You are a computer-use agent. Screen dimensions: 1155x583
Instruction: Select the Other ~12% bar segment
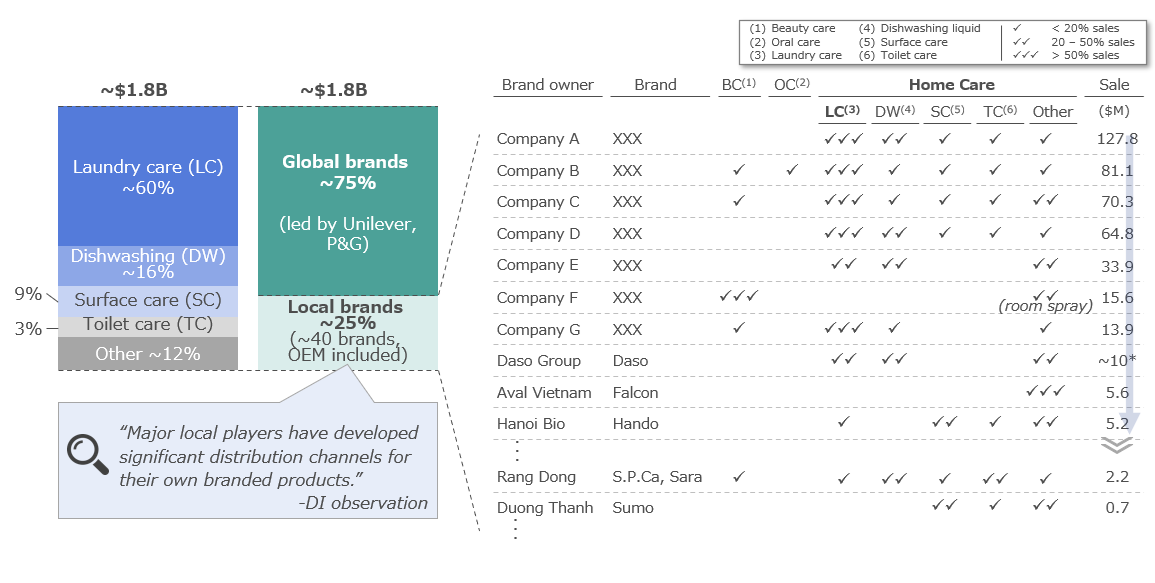[148, 354]
